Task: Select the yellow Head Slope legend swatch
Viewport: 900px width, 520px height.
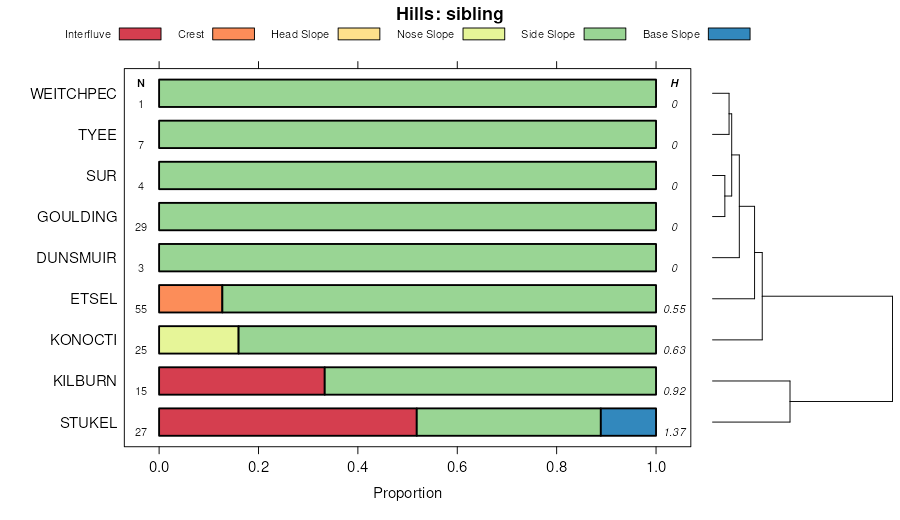Action: pyautogui.click(x=359, y=34)
